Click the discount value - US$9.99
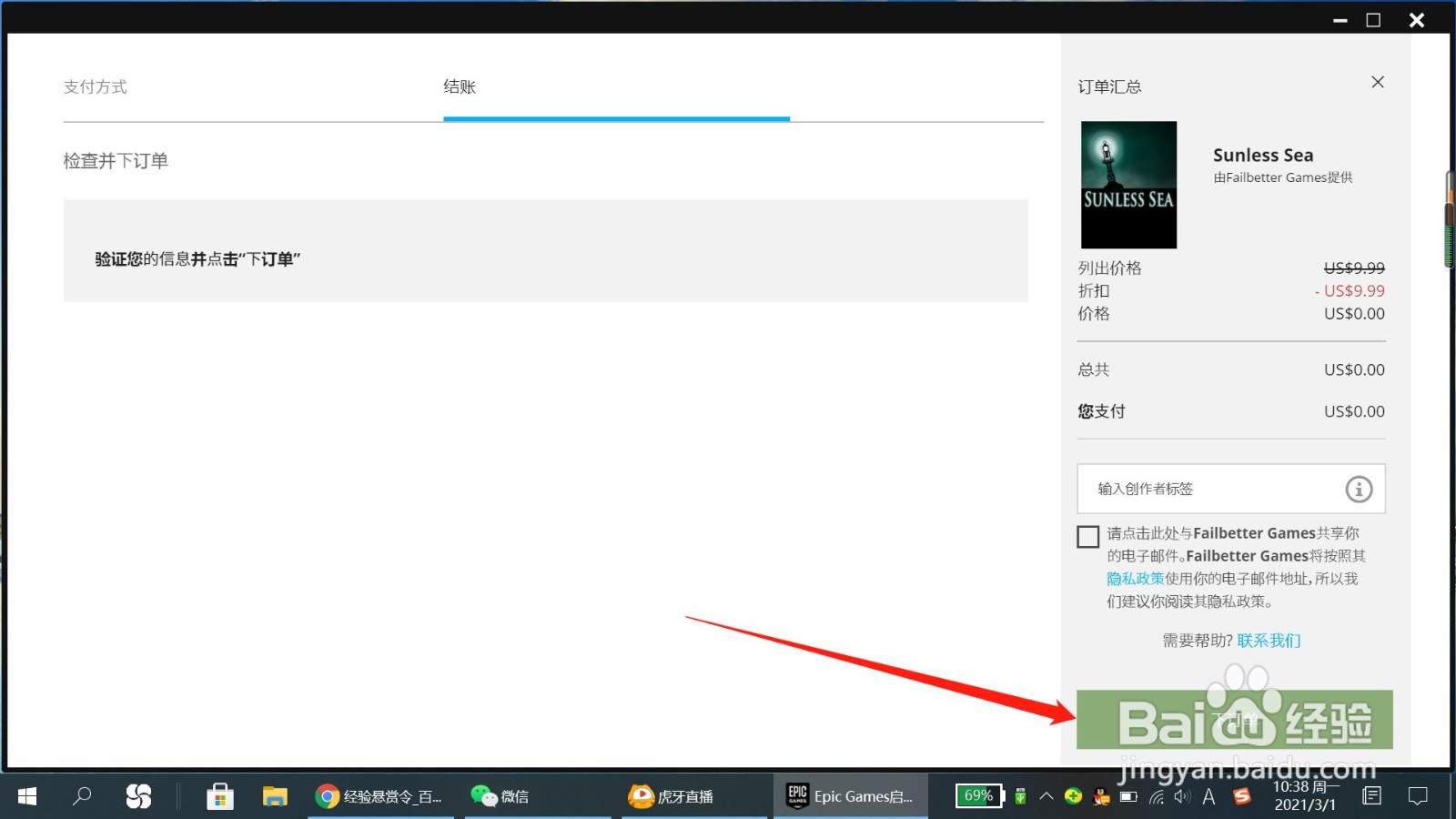Image resolution: width=1456 pixels, height=819 pixels. (x=1350, y=291)
